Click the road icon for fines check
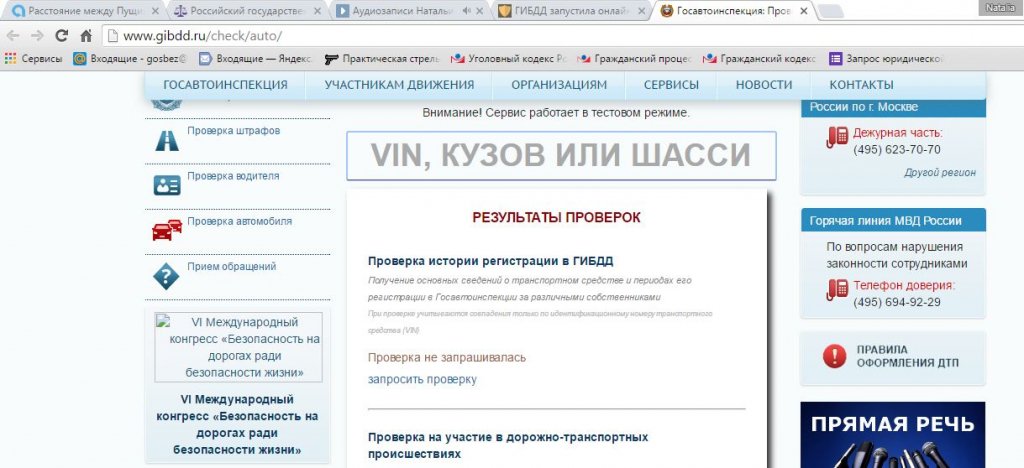Image resolution: width=1024 pixels, height=468 pixels. [166, 139]
